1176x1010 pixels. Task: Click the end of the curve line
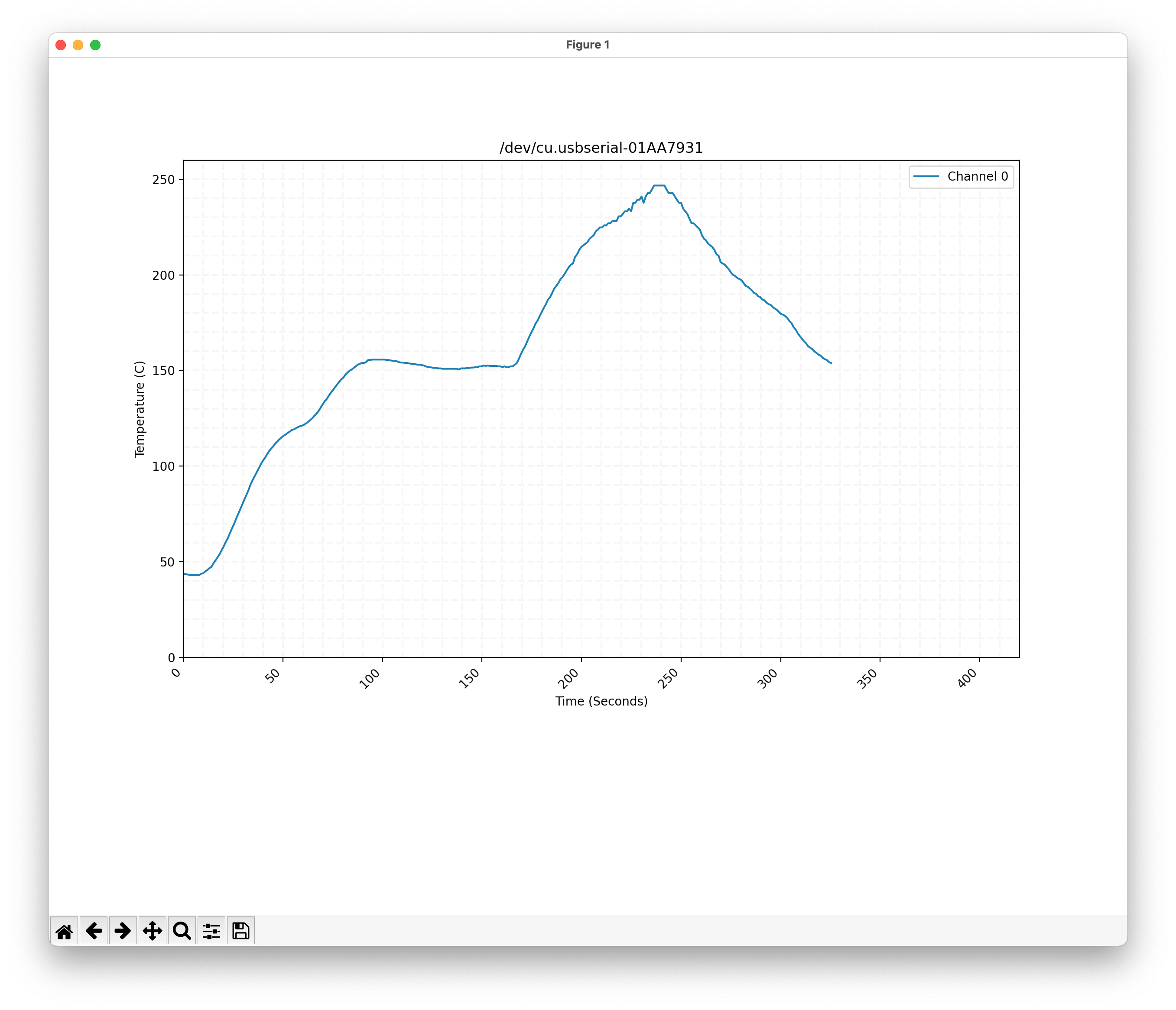tap(831, 363)
